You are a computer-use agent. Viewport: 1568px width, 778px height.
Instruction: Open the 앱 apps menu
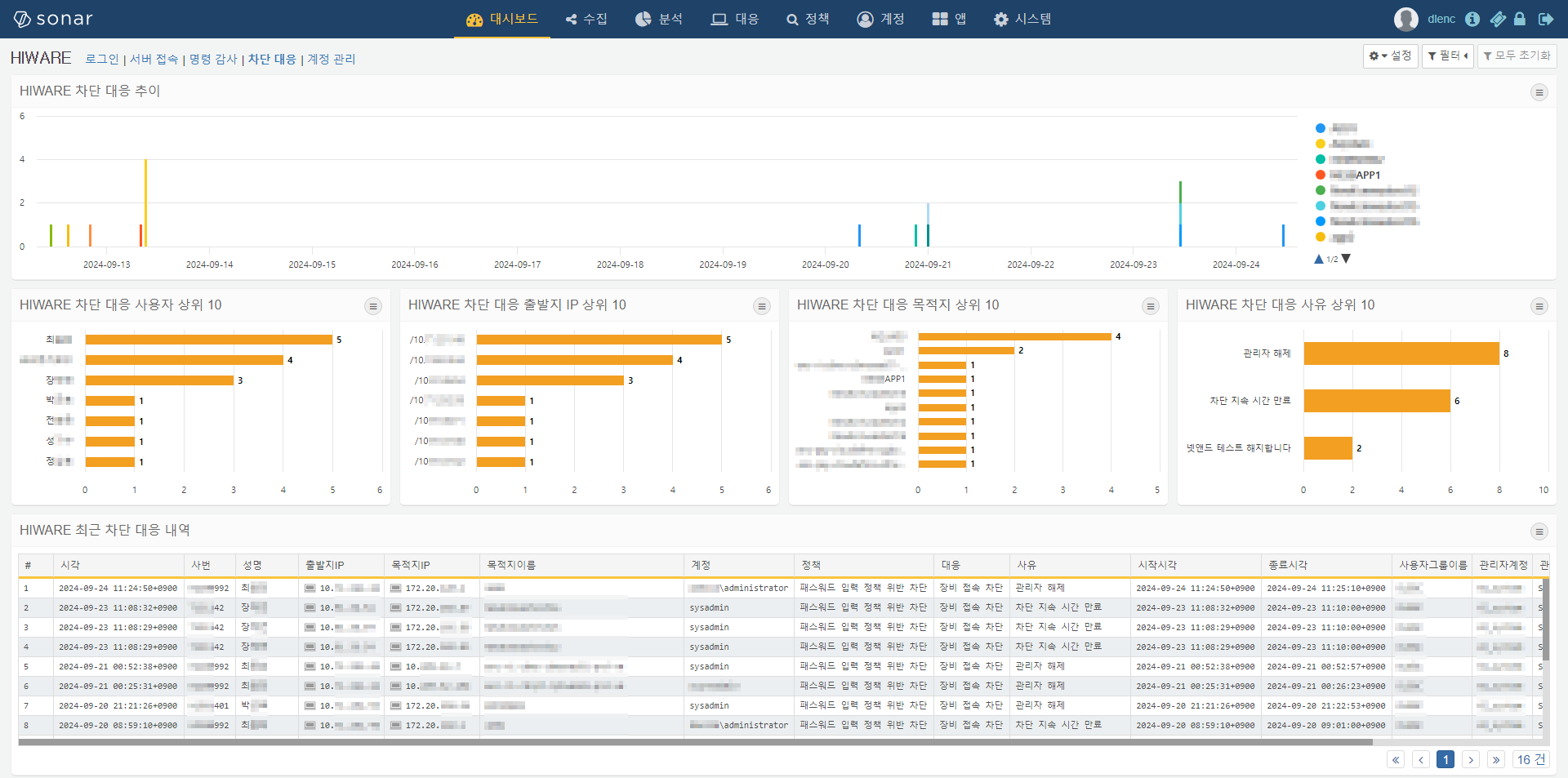[949, 19]
